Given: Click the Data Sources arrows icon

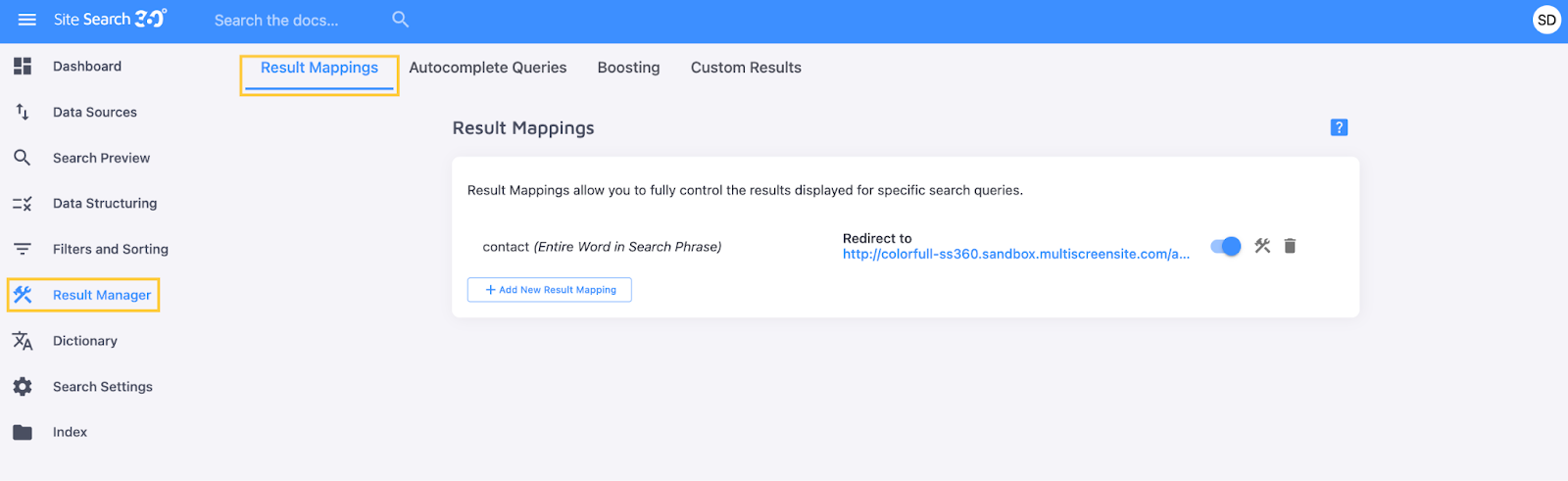Looking at the screenshot, I should pos(23,112).
